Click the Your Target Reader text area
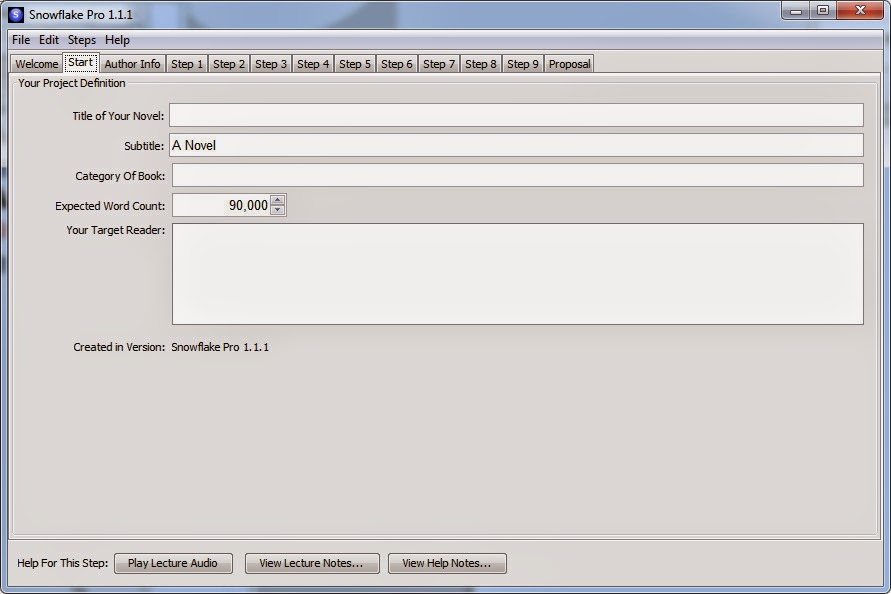891x594 pixels. pyautogui.click(x=518, y=274)
